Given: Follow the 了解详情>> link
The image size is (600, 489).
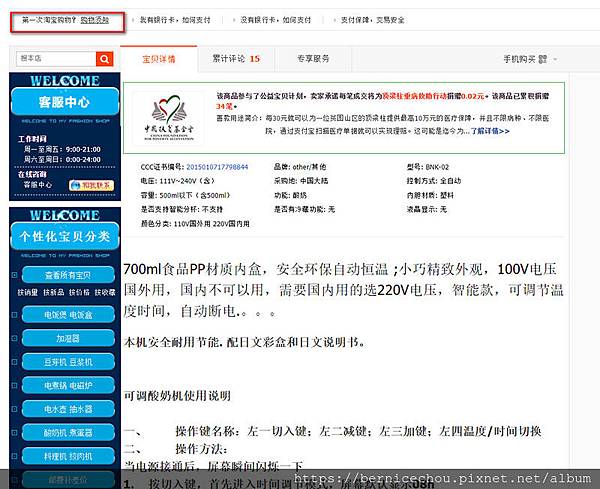Looking at the screenshot, I should click(x=490, y=131).
